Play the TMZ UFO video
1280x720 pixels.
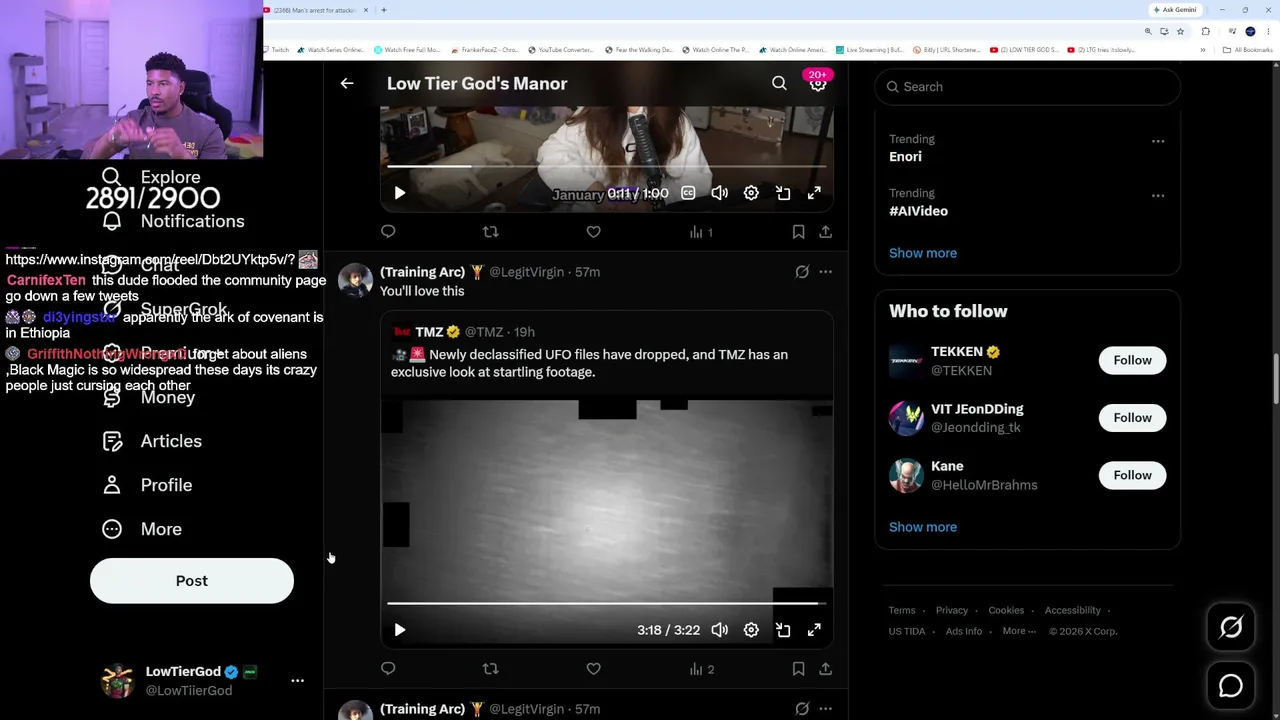pos(399,630)
